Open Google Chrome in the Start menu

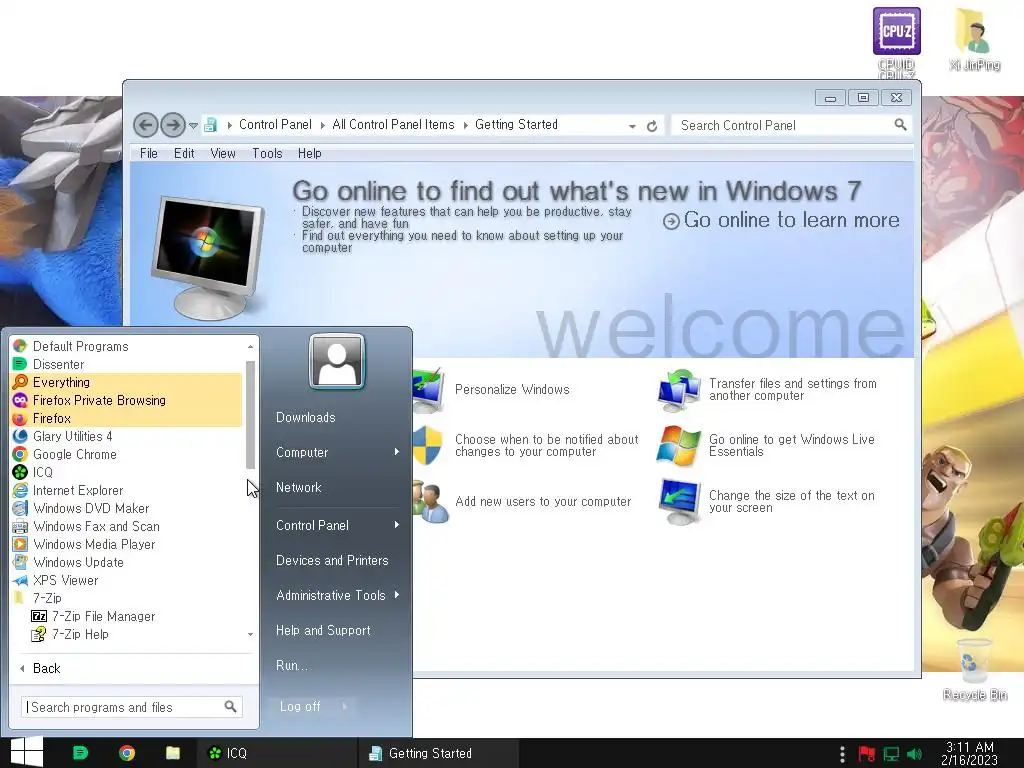(x=74, y=454)
